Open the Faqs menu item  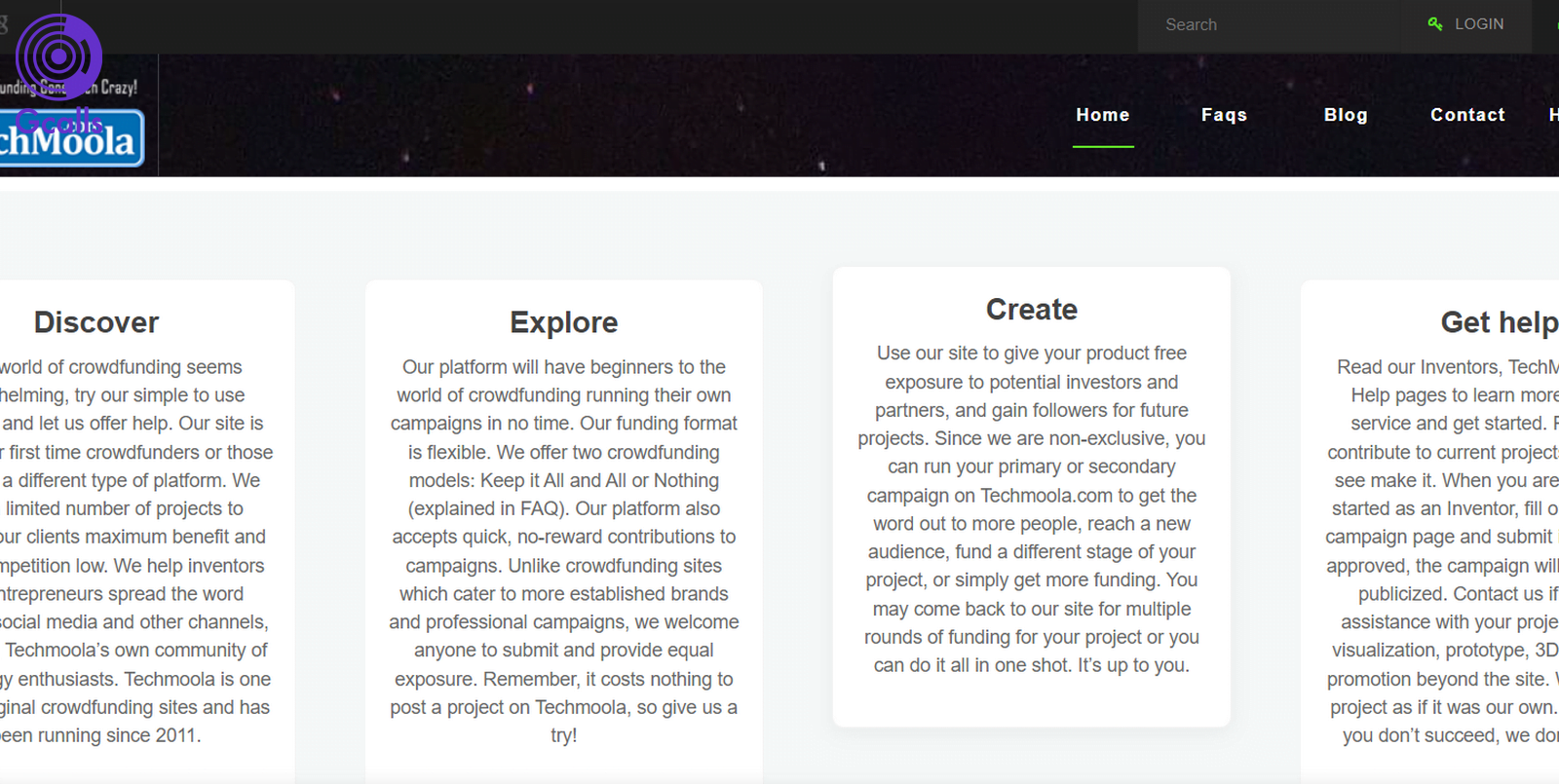pos(1224,115)
